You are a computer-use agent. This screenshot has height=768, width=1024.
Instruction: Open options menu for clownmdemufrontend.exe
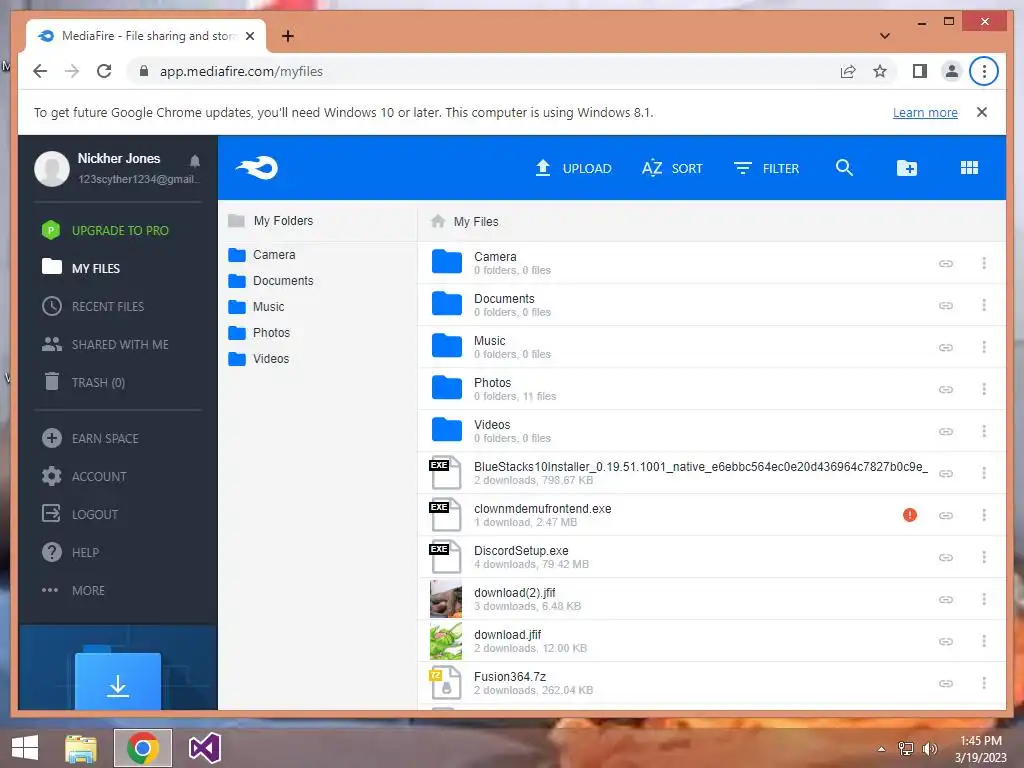click(984, 515)
